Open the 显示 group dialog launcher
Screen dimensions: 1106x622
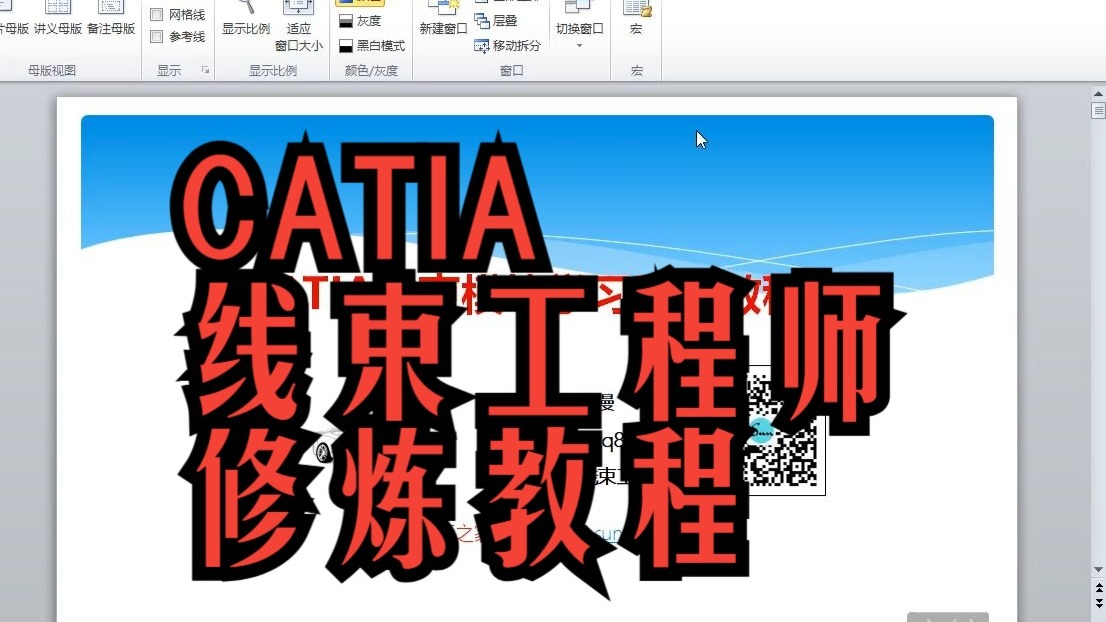click(205, 70)
